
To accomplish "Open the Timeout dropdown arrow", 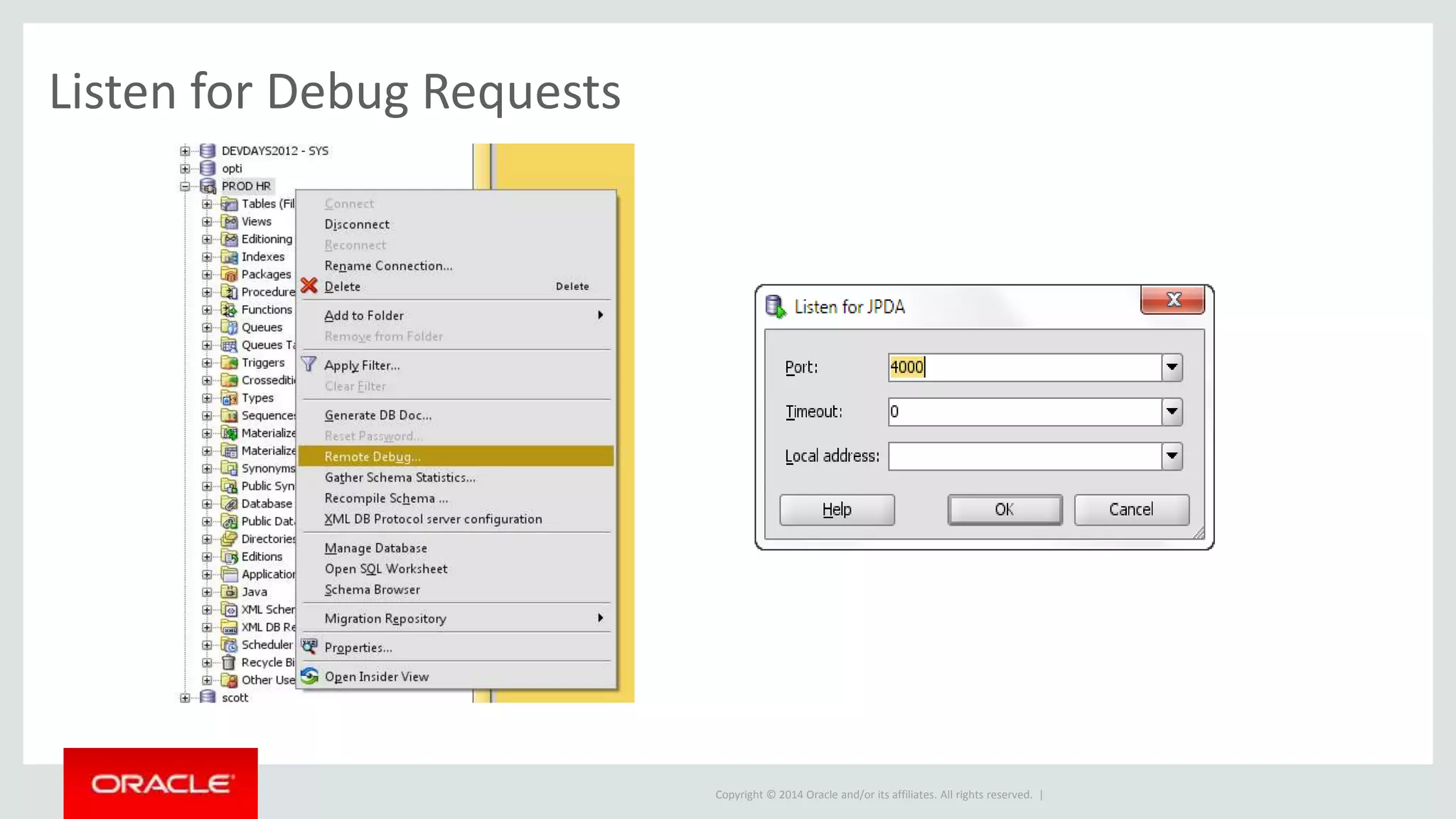I will pyautogui.click(x=1172, y=412).
